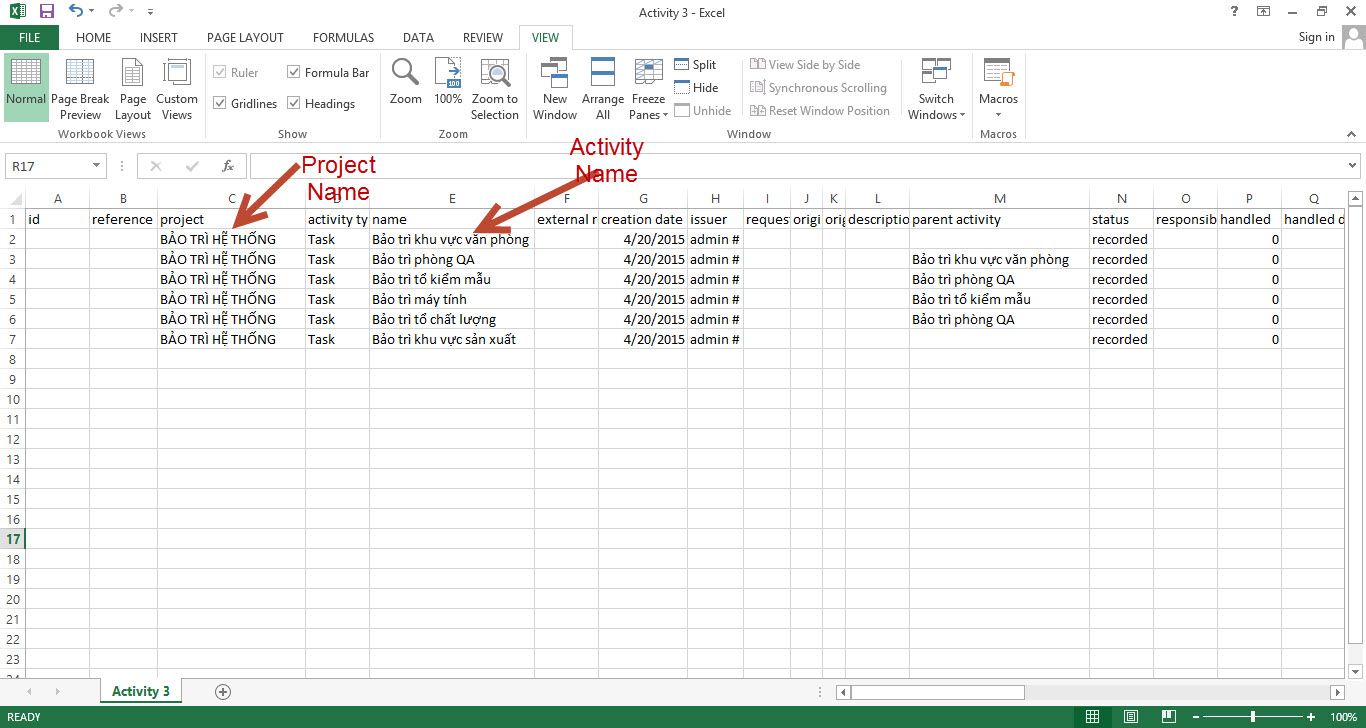Click the Hide window button
1366x728 pixels.
[x=696, y=88]
